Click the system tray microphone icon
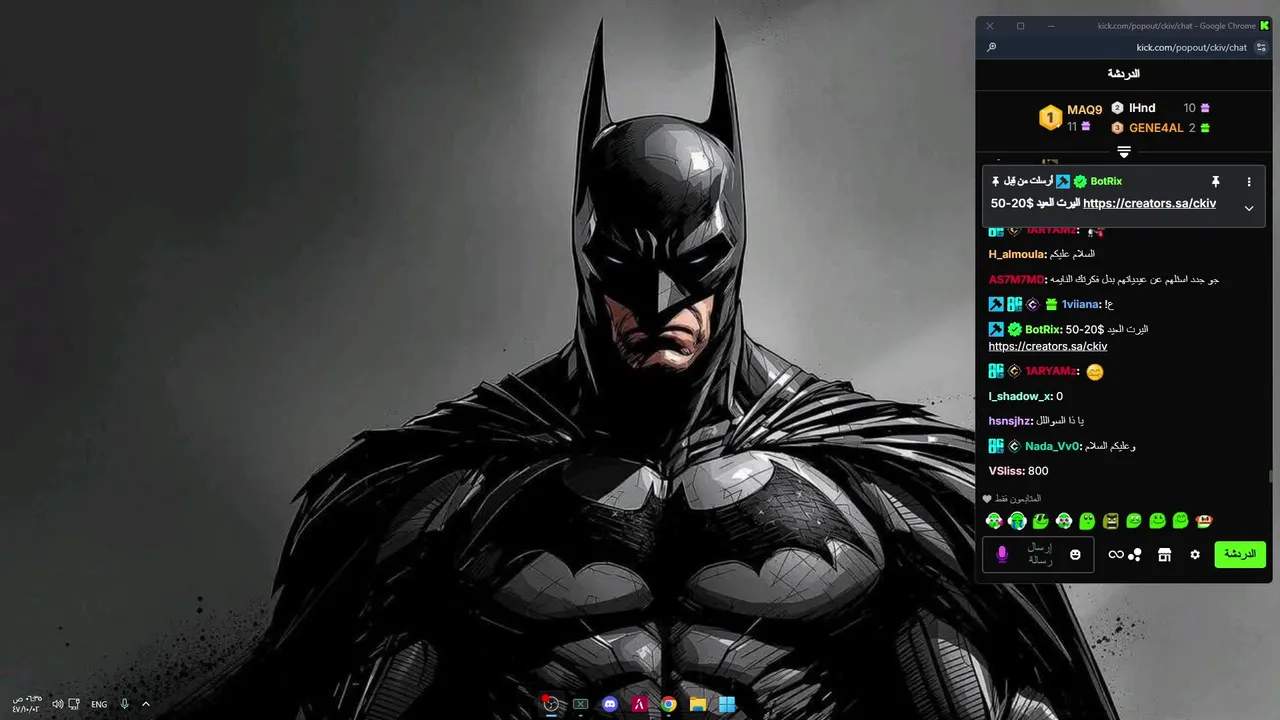This screenshot has width=1280, height=720. pos(125,704)
